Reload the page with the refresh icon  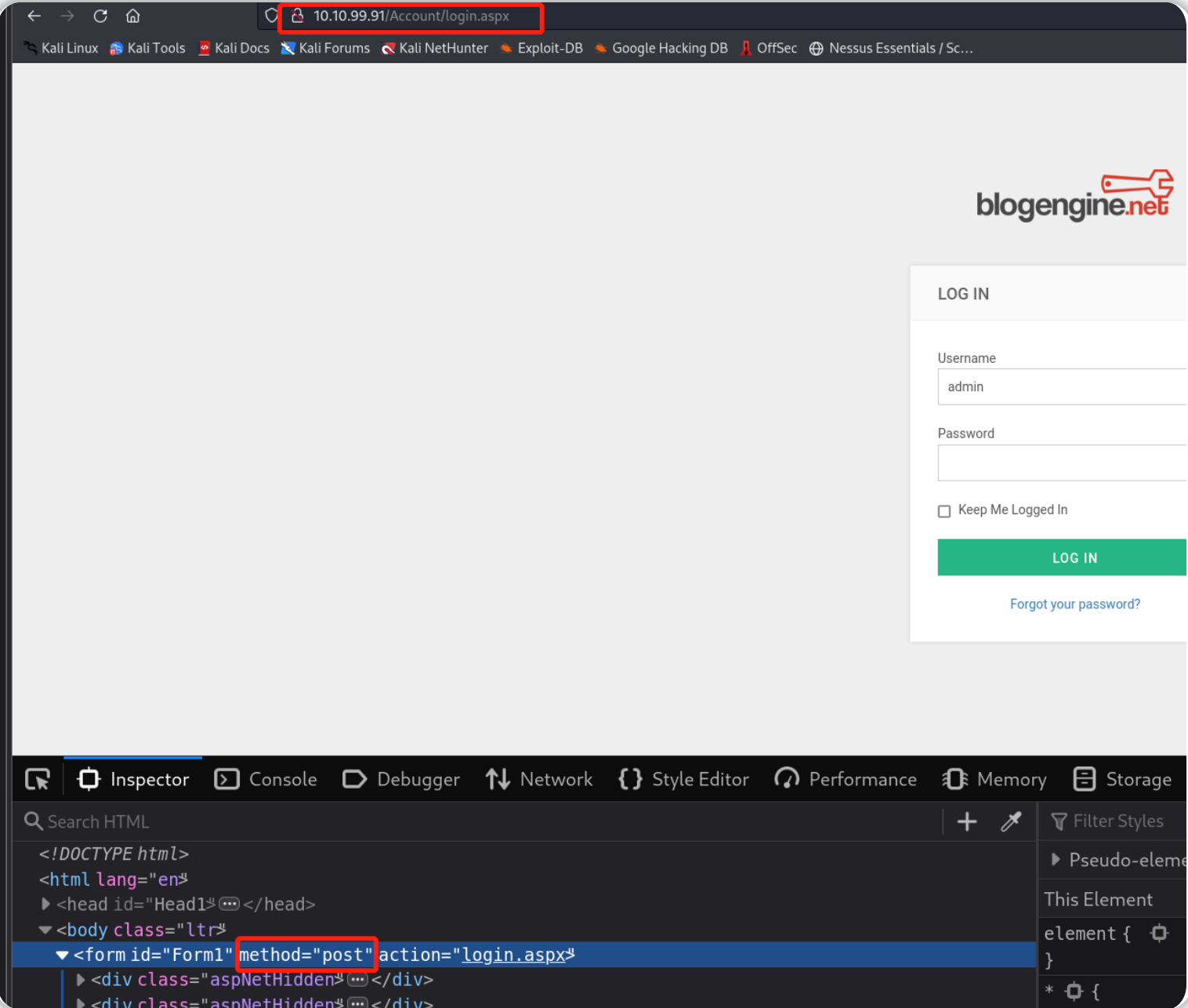[100, 16]
